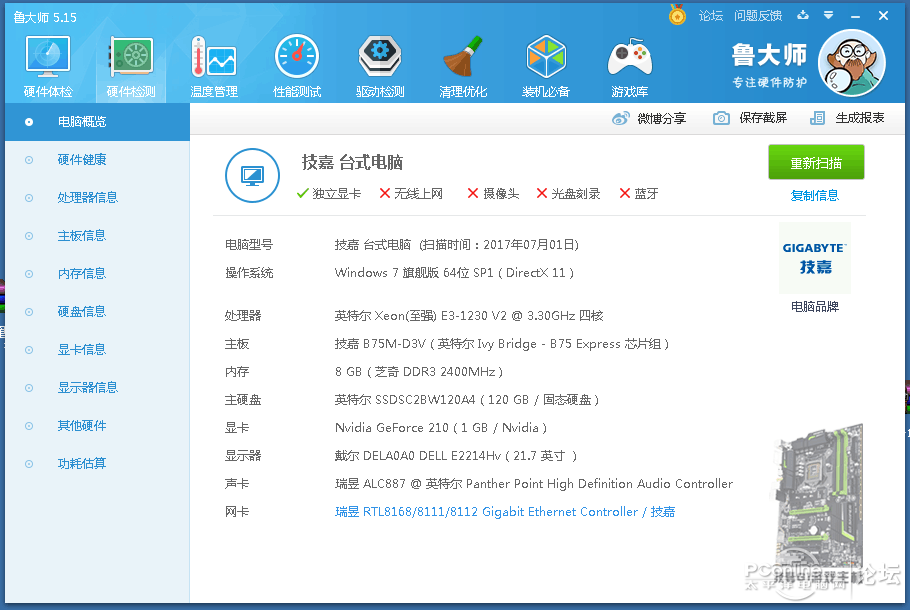Click the Xeon E3-1230 V2 processor value
Viewport: 910px width, 610px height.
point(469,316)
